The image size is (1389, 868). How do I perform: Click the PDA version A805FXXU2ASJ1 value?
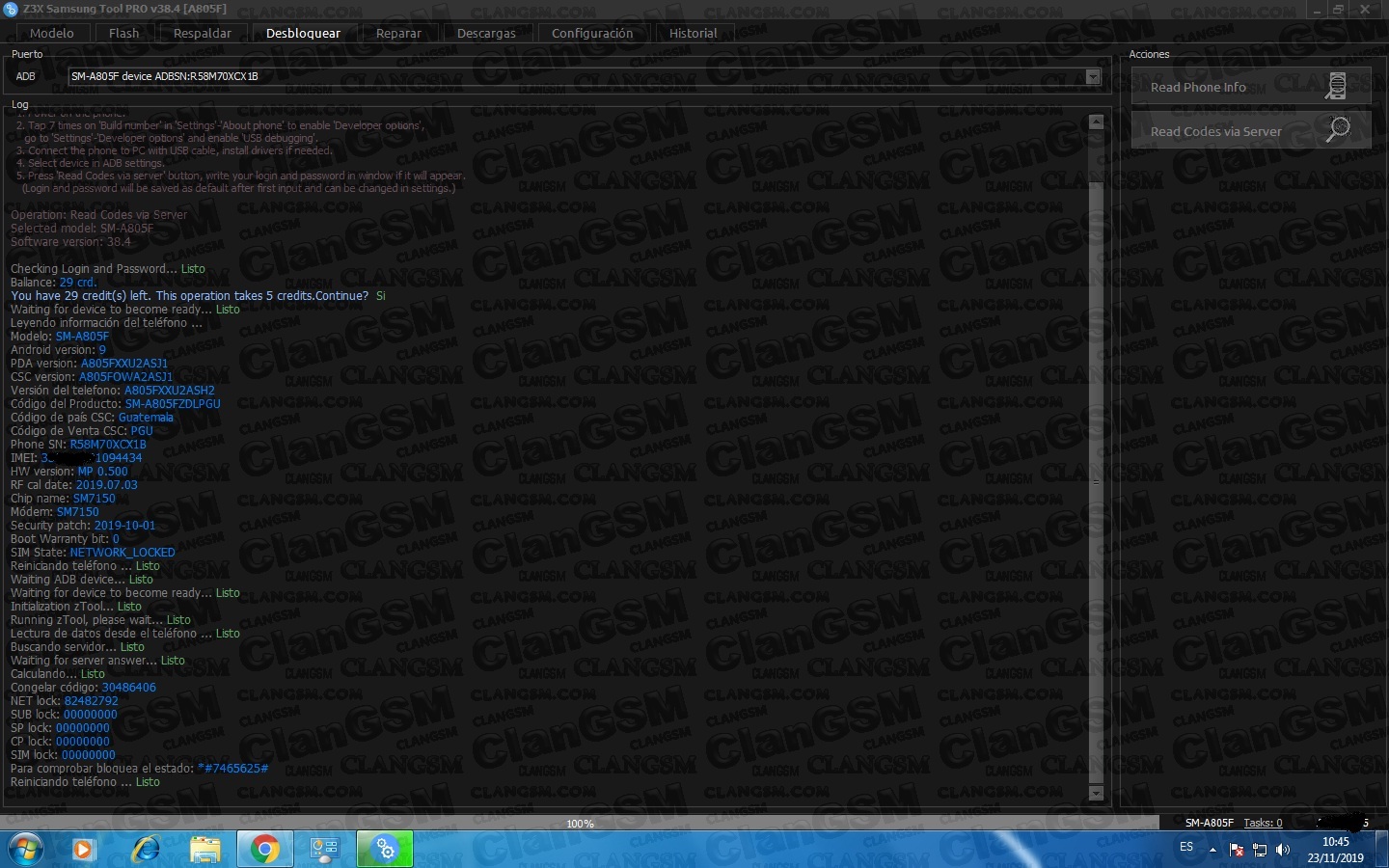(x=124, y=364)
